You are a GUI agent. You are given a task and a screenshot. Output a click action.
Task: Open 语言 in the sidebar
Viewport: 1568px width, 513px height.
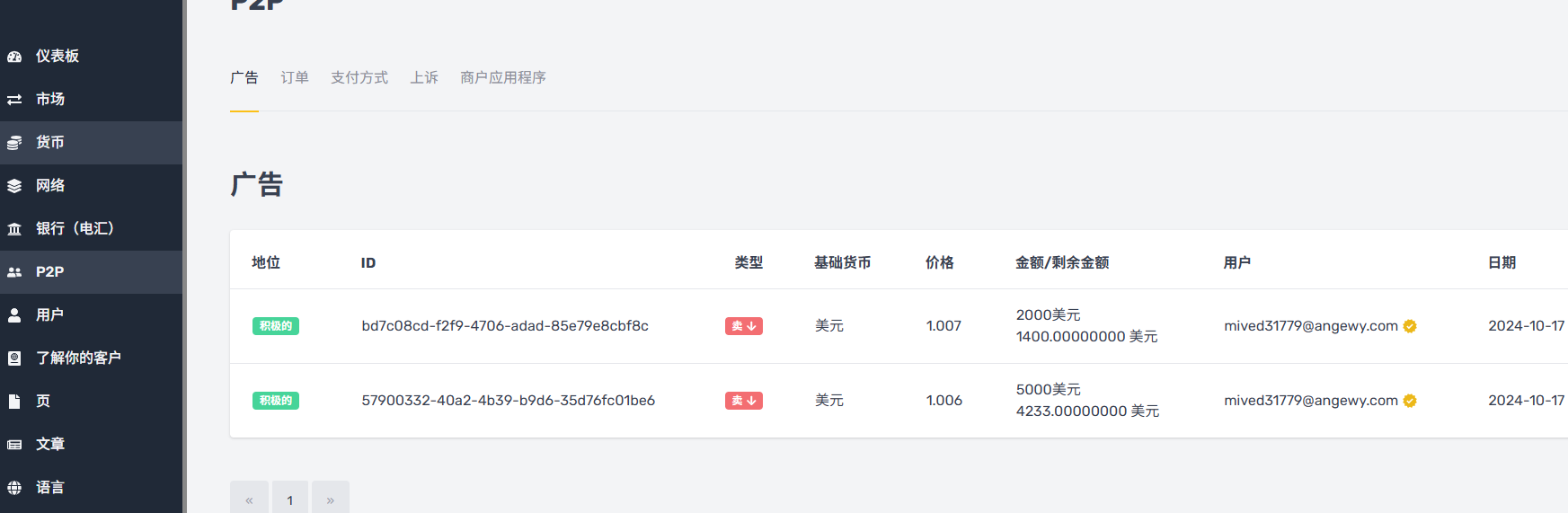point(91,487)
